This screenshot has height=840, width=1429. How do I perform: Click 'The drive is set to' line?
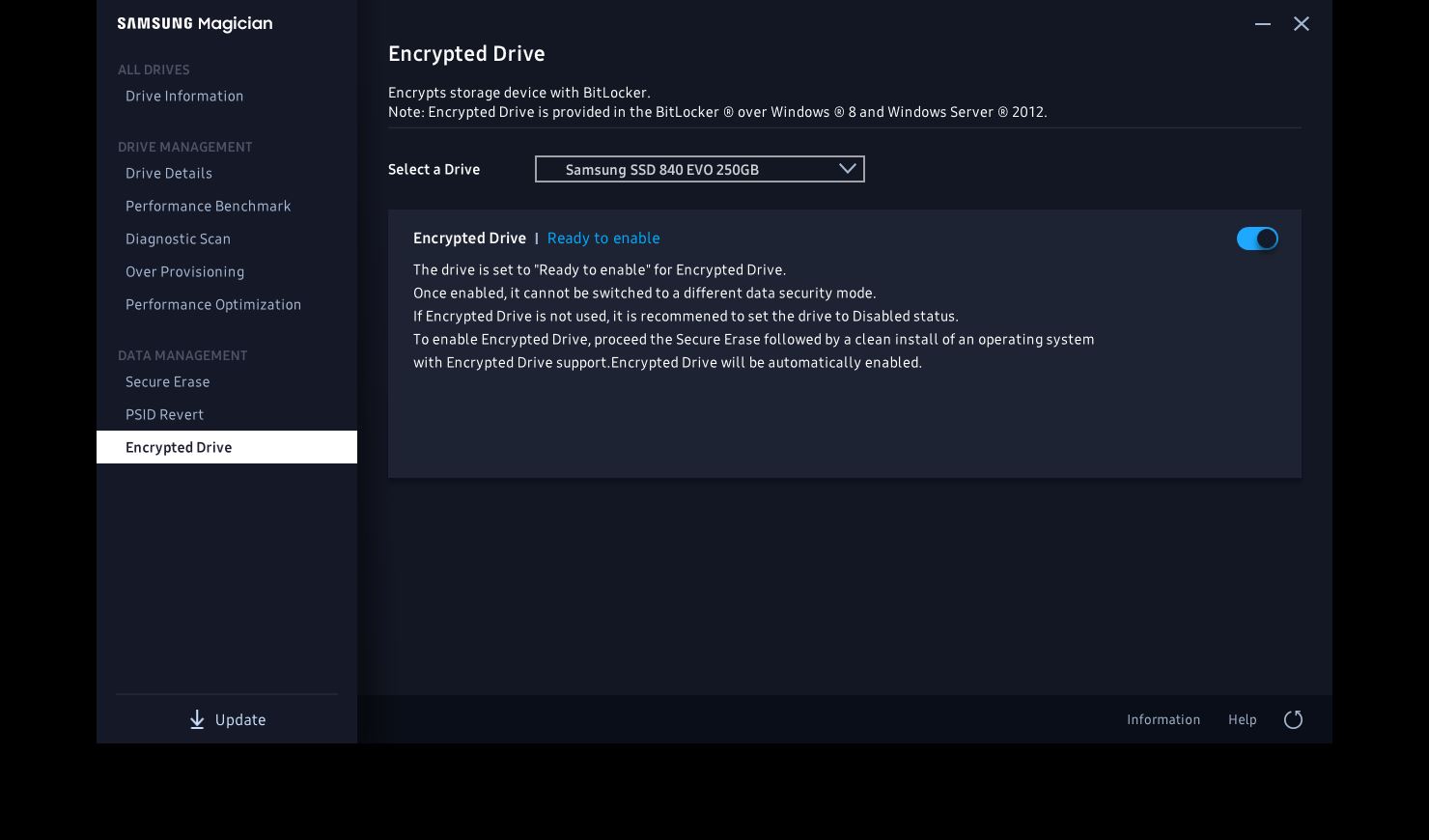pyautogui.click(x=600, y=269)
